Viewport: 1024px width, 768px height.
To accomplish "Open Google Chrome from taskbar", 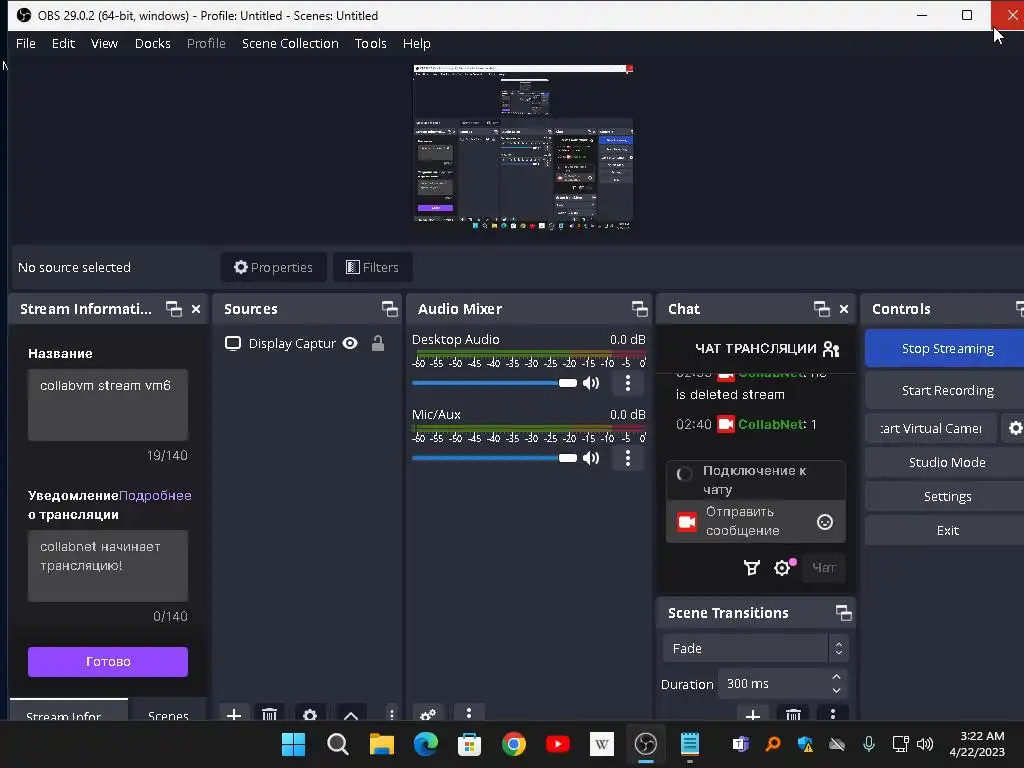I will 513,744.
